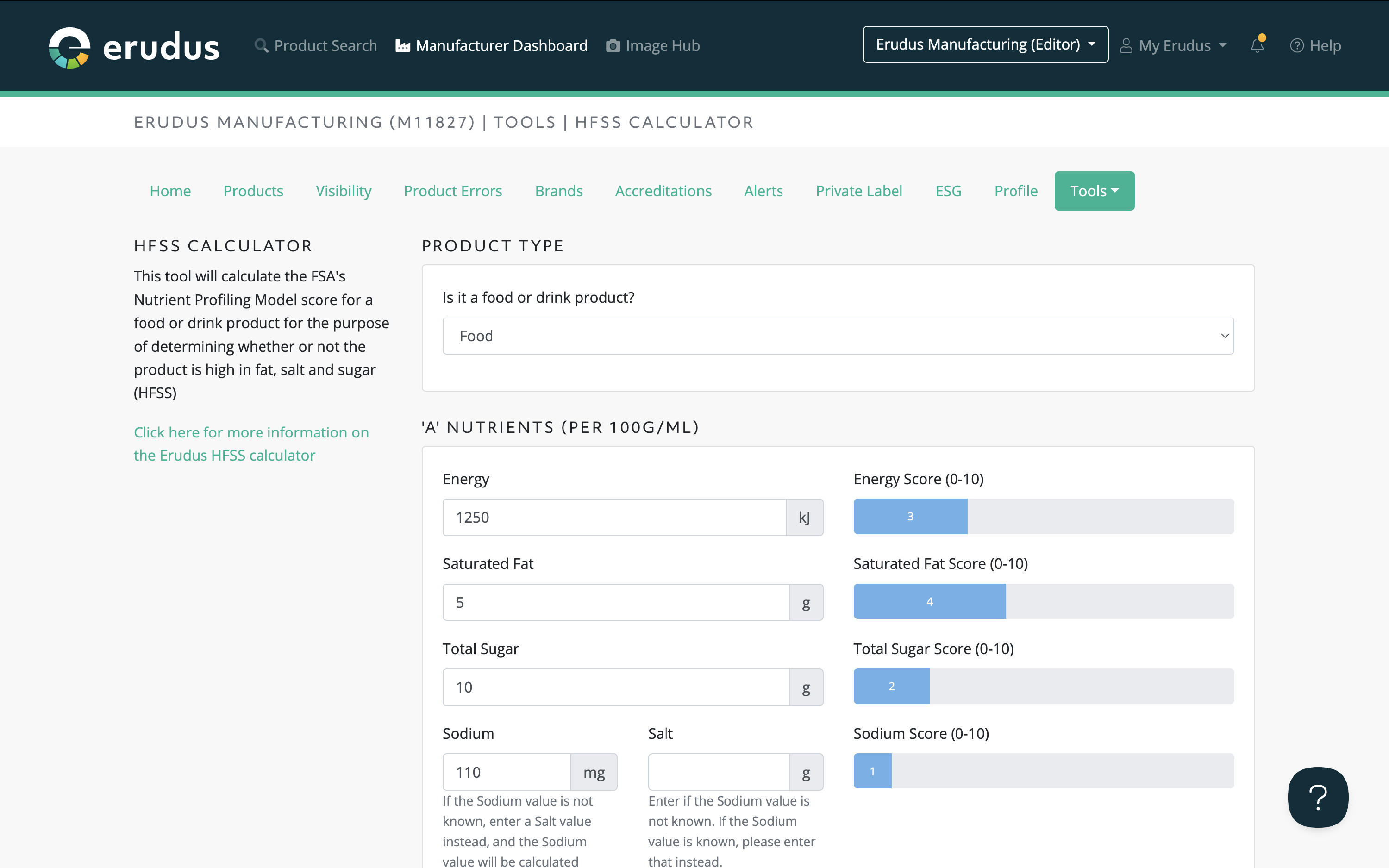Click the Image Hub camera icon
Viewport: 1389px width, 868px height.
(613, 45)
